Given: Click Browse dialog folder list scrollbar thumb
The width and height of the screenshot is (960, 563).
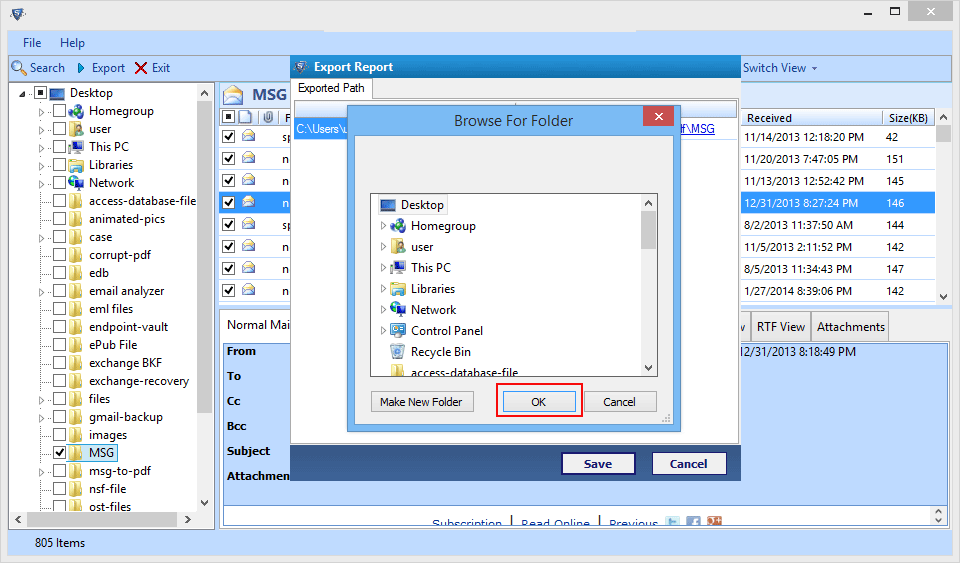Looking at the screenshot, I should point(648,230).
